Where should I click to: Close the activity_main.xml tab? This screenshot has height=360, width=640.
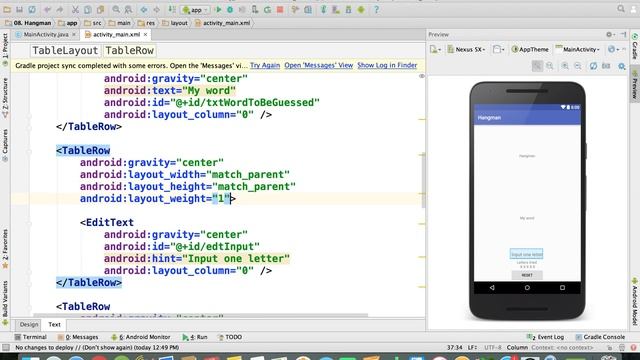(145, 35)
